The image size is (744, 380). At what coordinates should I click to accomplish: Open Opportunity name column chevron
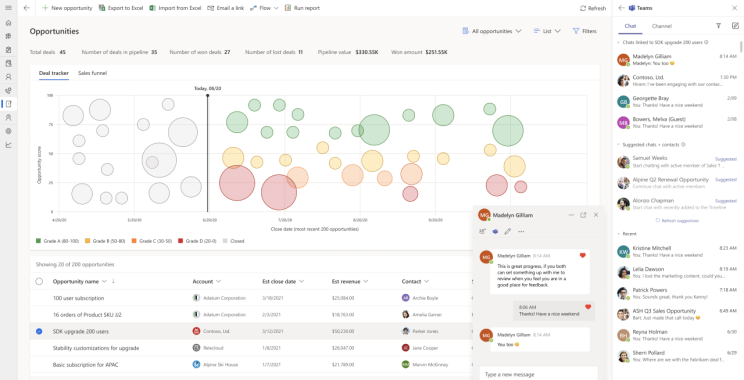[104, 281]
